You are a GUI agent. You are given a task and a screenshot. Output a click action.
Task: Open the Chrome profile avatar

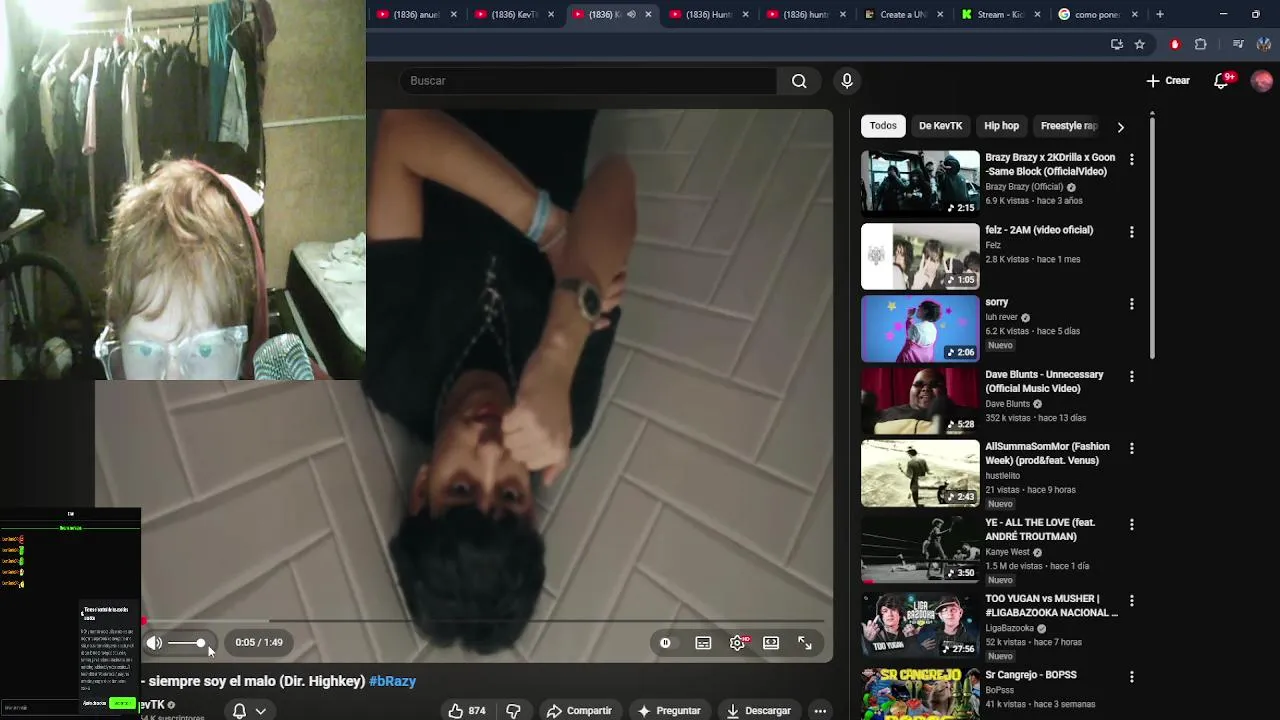pyautogui.click(x=1264, y=44)
